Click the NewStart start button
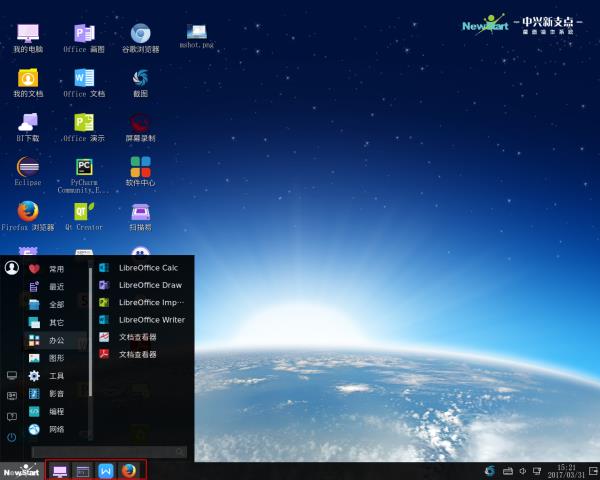 click(x=20, y=470)
